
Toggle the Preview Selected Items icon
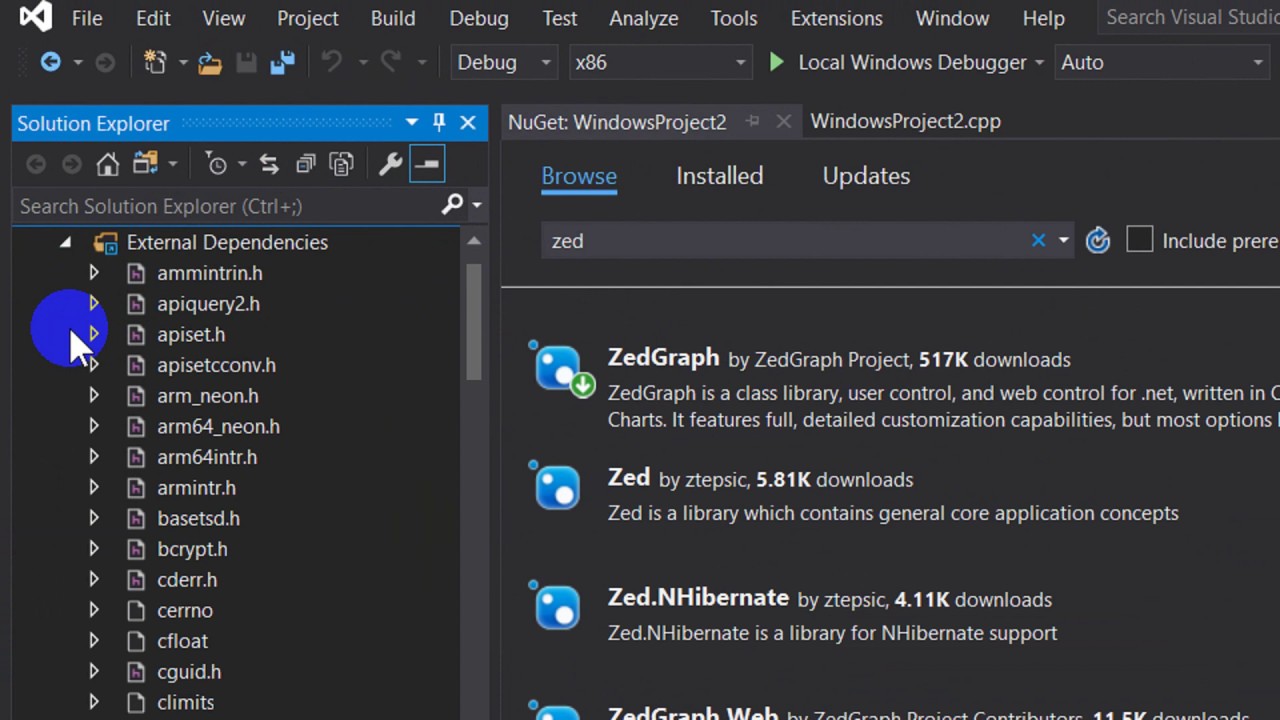point(427,164)
